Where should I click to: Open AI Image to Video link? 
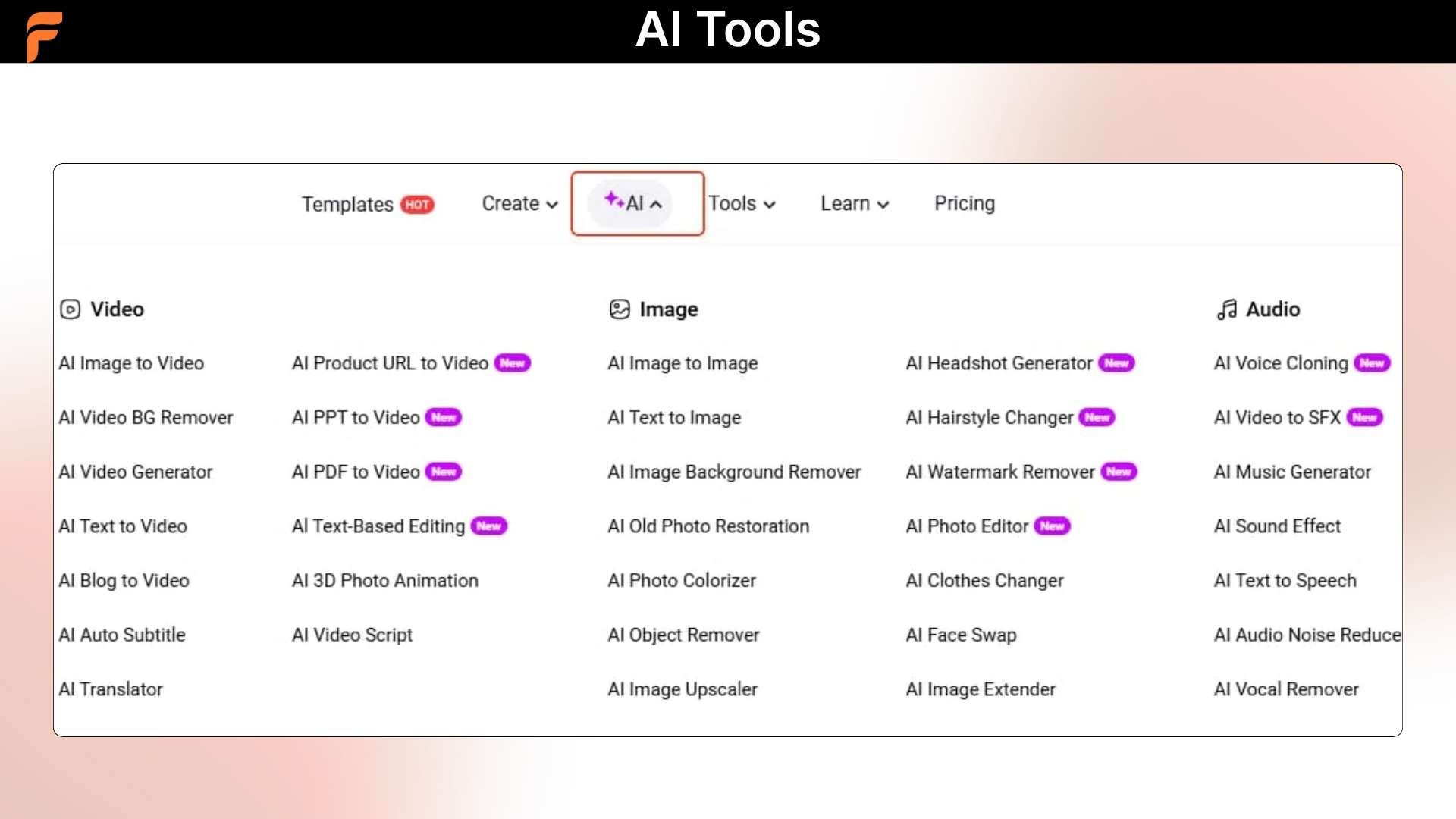click(x=131, y=363)
